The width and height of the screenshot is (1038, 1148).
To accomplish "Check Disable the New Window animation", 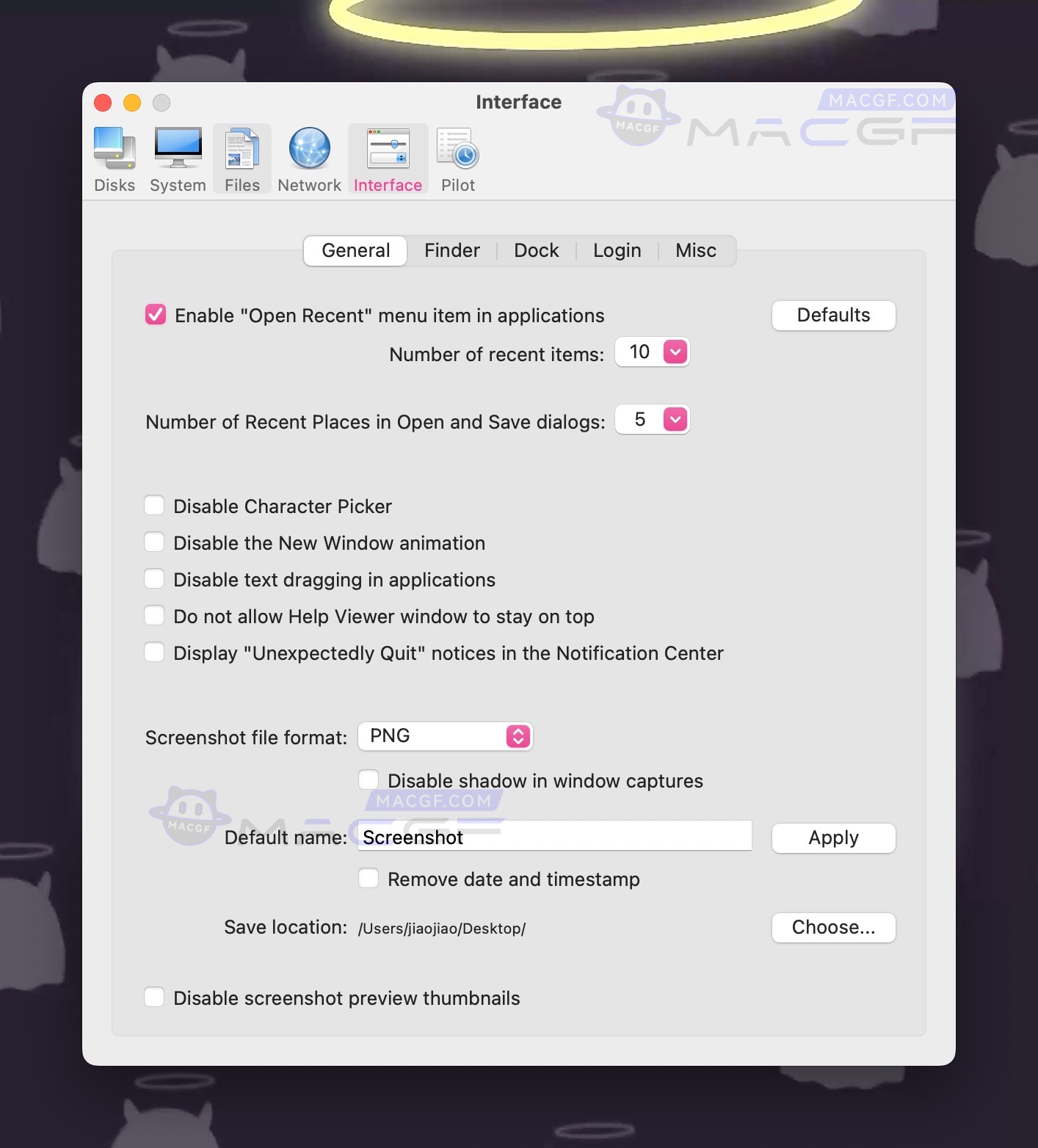I will click(x=154, y=542).
